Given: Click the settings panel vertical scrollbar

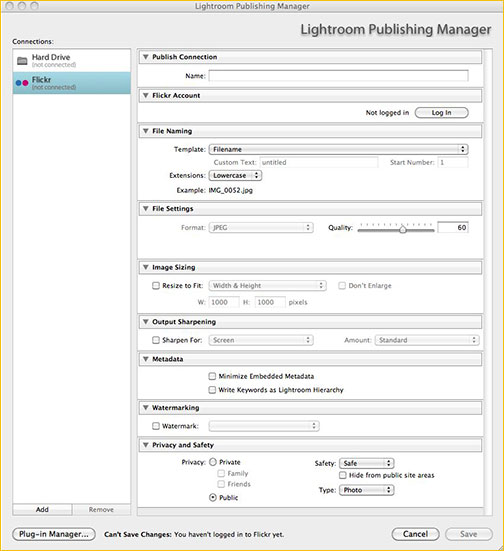Looking at the screenshot, I should [488, 282].
